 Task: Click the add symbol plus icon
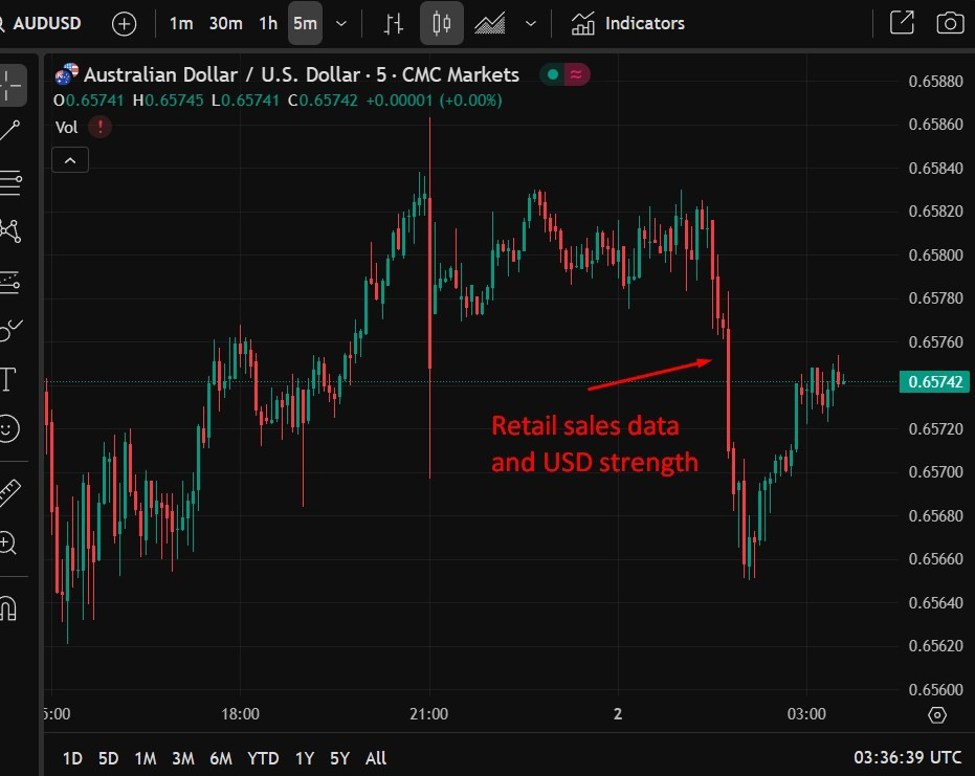coord(124,23)
